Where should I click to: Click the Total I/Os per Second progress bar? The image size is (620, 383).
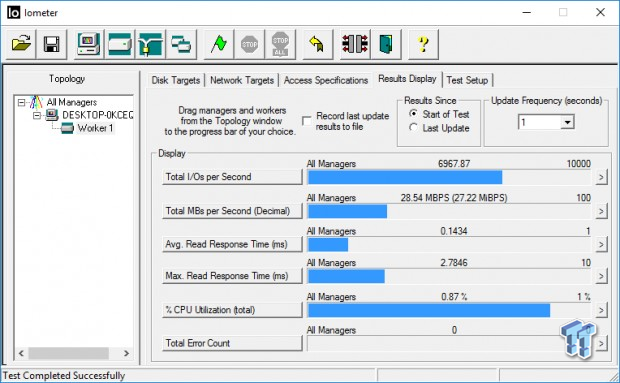coord(449,177)
